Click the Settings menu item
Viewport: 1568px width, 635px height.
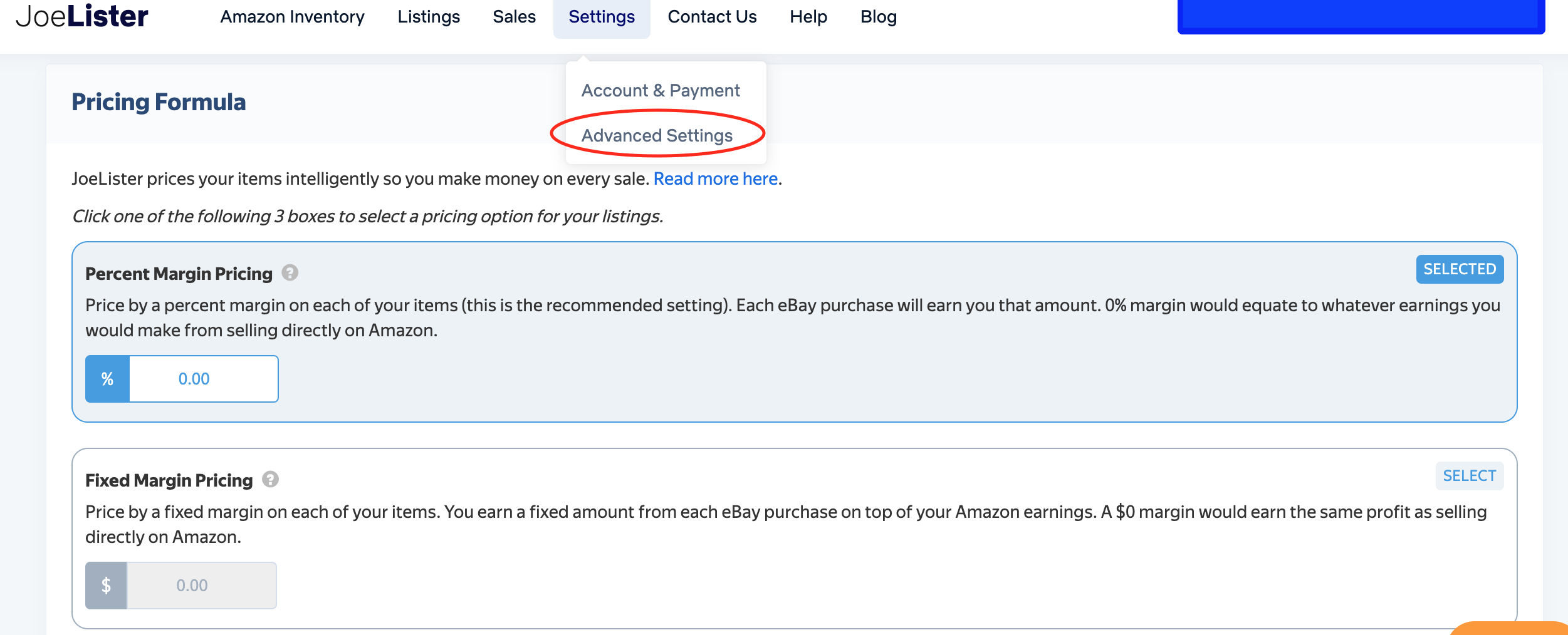pos(602,17)
